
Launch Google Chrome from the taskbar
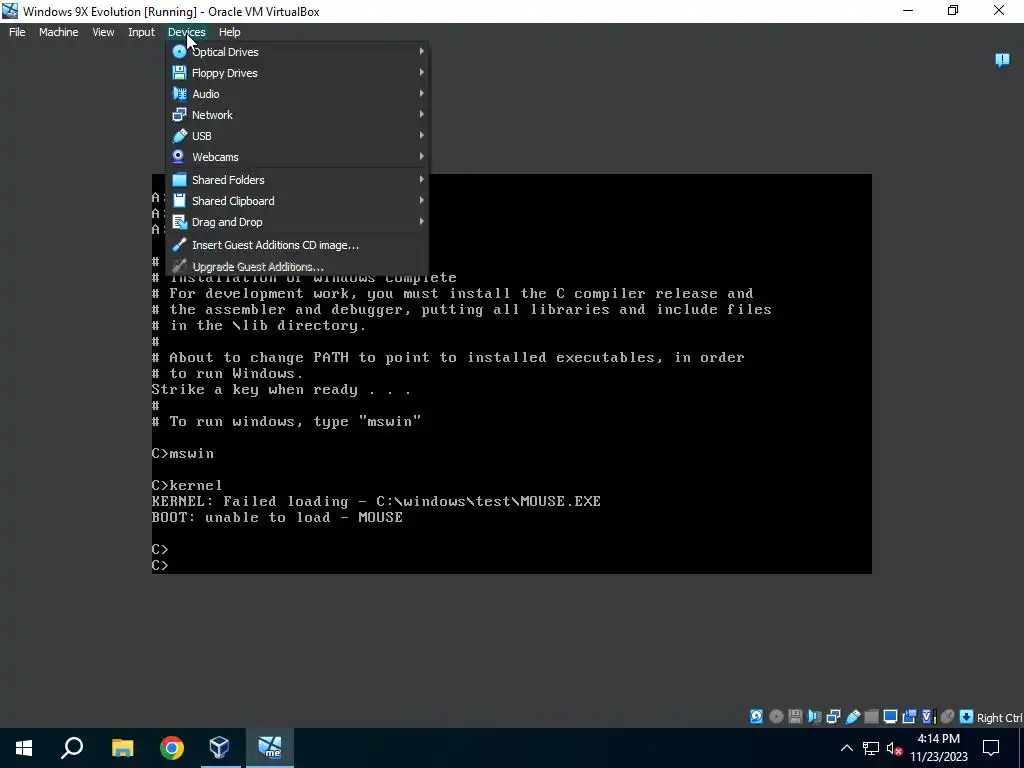click(x=172, y=748)
